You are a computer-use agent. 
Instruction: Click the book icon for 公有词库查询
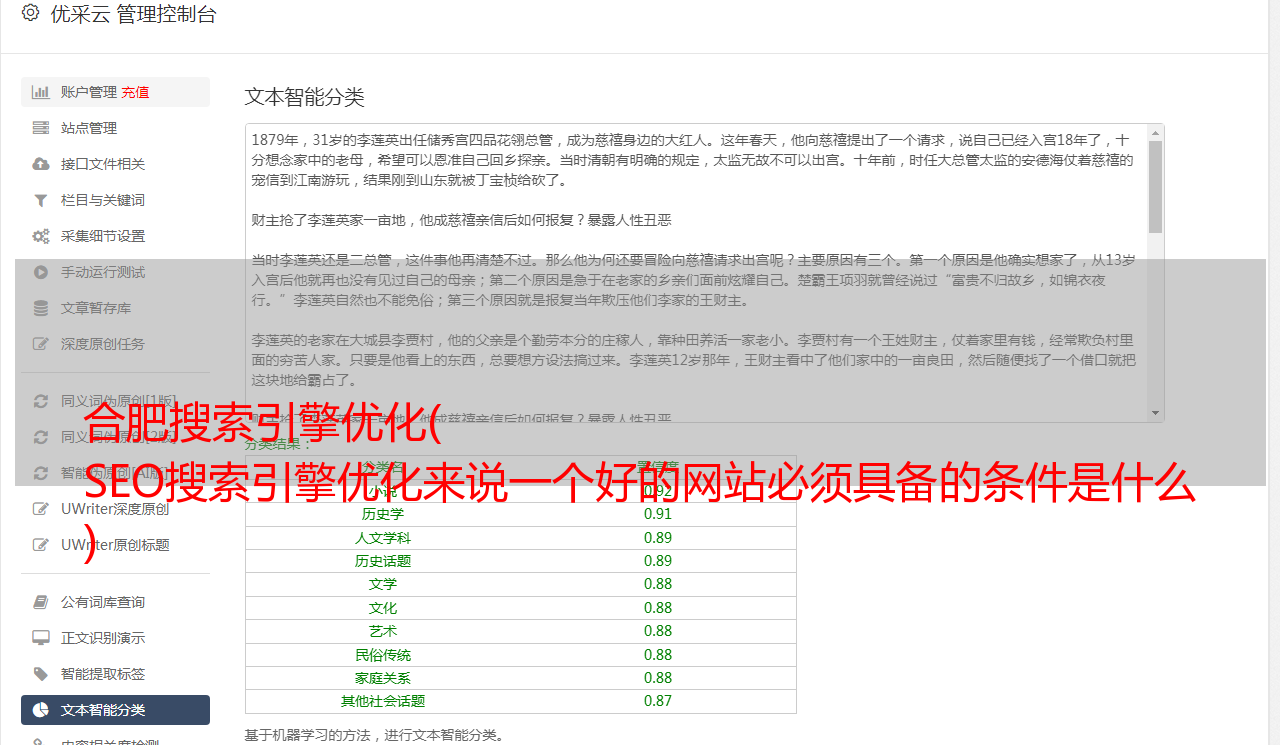coord(41,602)
